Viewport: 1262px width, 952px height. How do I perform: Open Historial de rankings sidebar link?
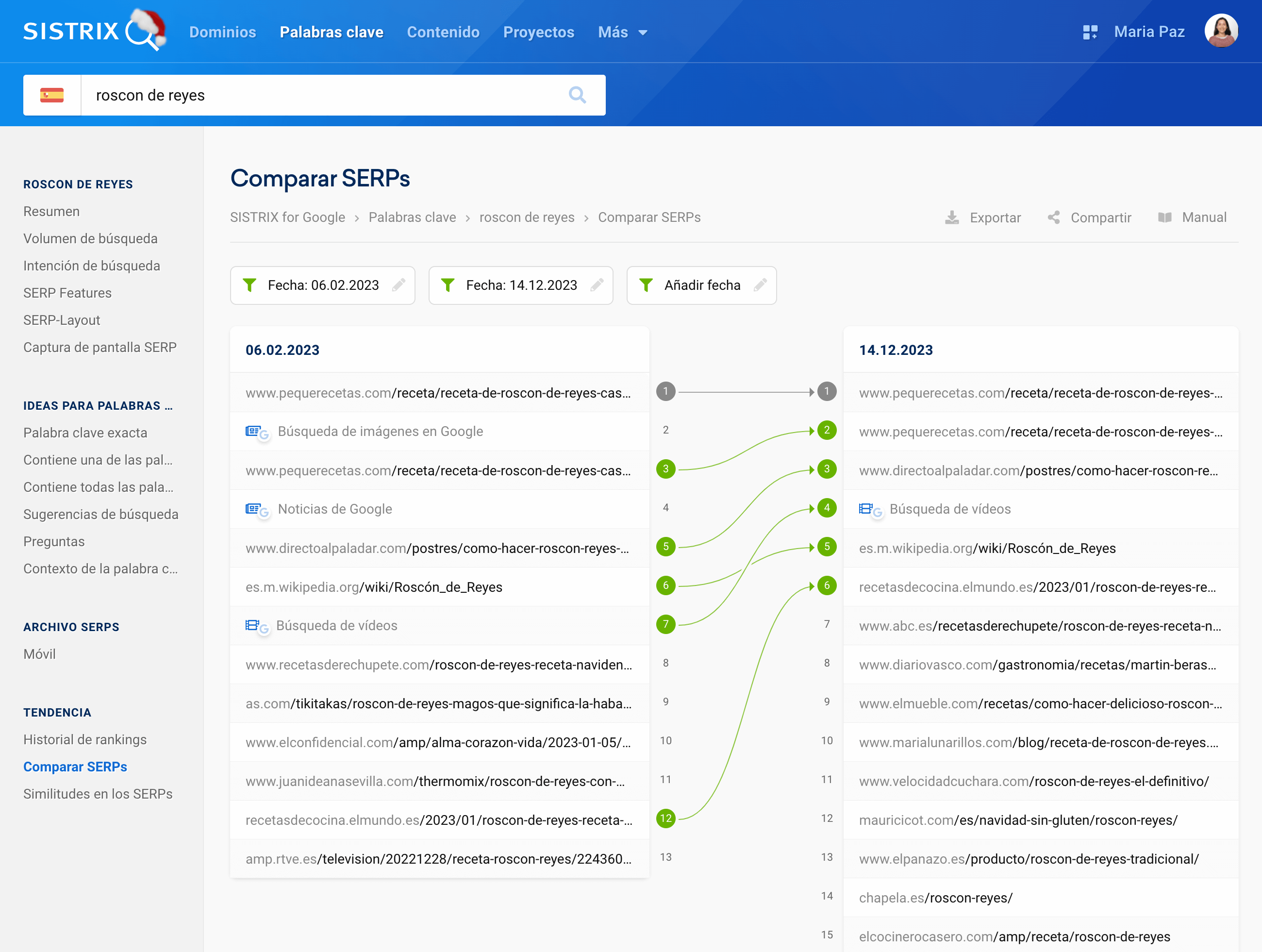85,739
